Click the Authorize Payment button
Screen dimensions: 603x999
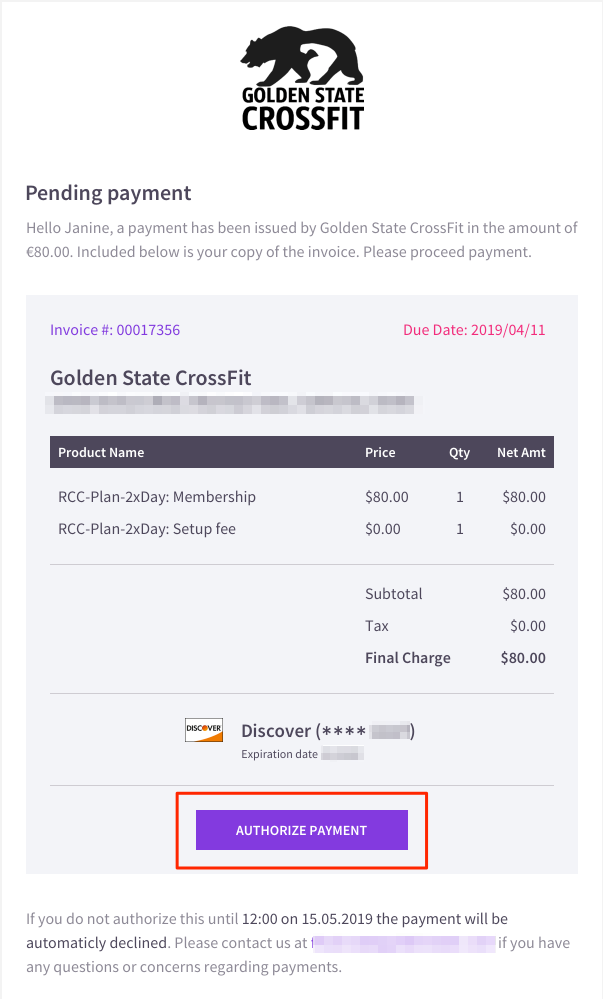[x=302, y=830]
